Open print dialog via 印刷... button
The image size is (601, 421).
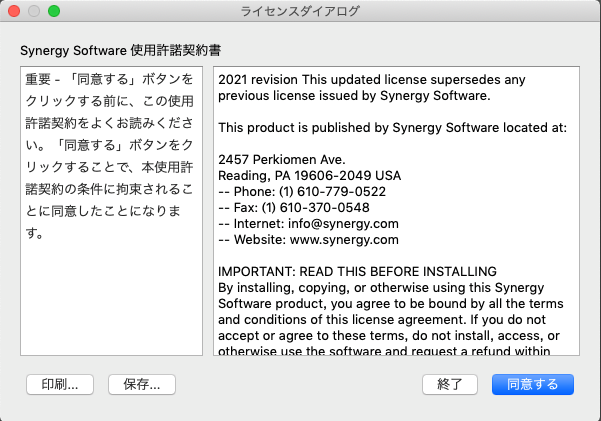[60, 384]
